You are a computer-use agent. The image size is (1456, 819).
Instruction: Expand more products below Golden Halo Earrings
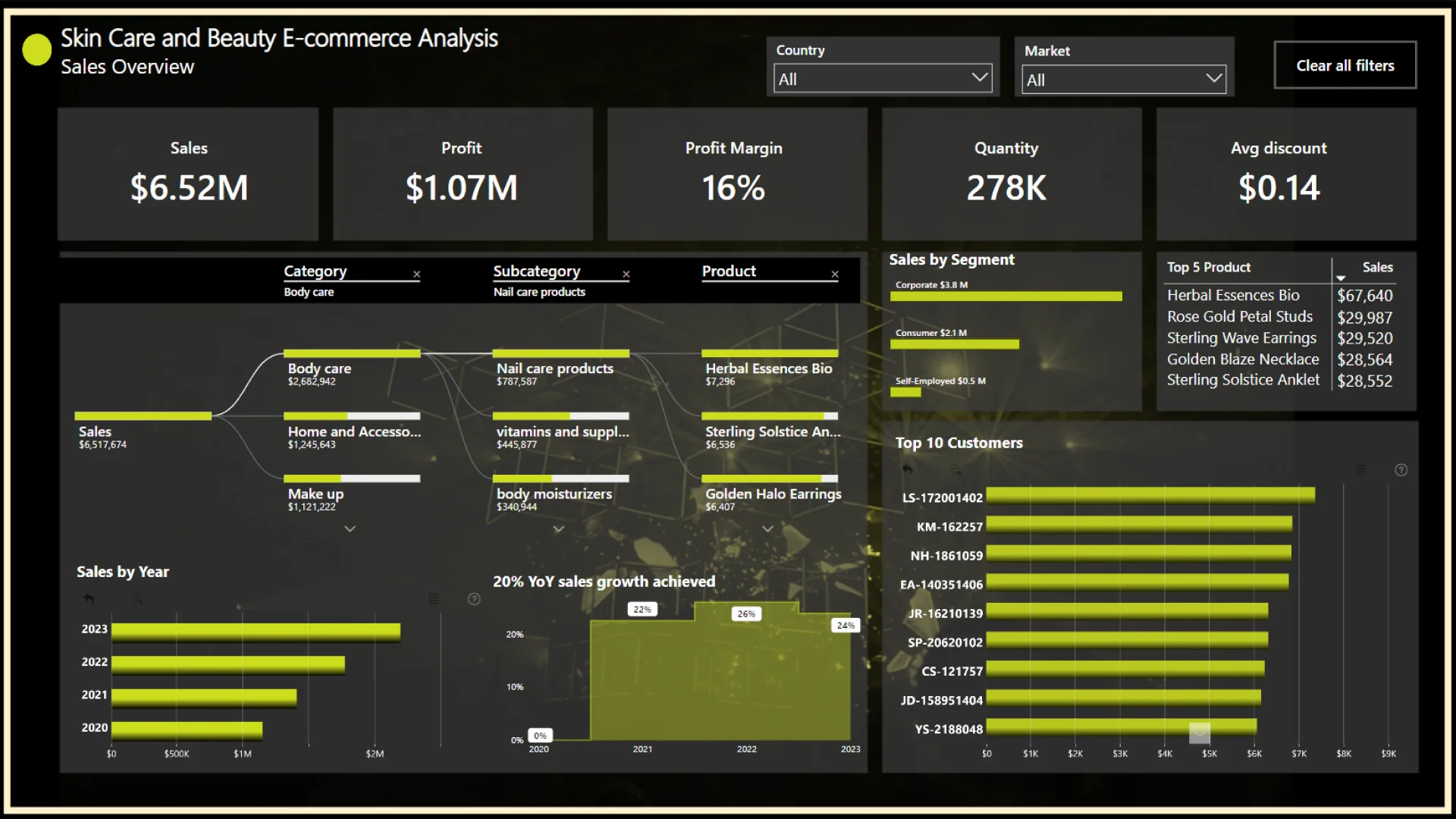768,529
